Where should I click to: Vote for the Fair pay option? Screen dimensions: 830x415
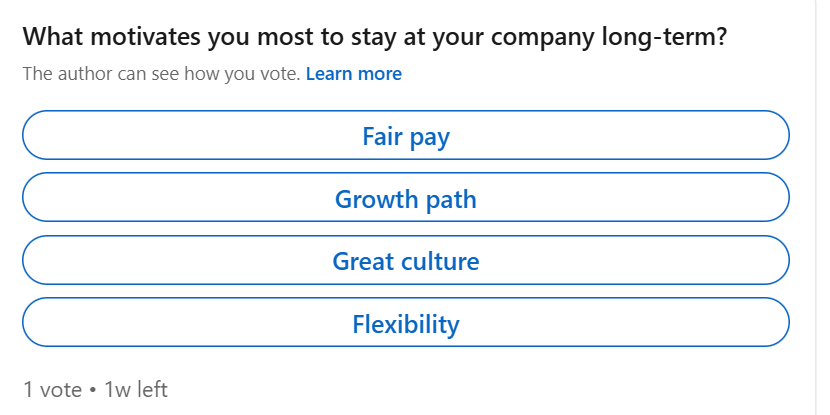[406, 135]
